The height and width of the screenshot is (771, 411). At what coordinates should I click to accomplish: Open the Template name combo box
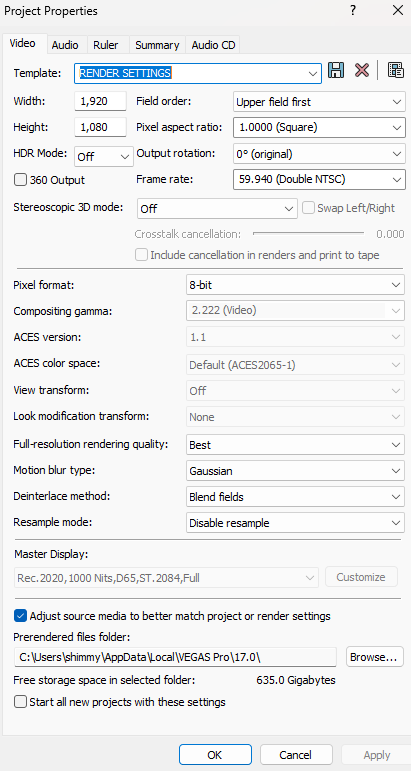click(x=198, y=73)
